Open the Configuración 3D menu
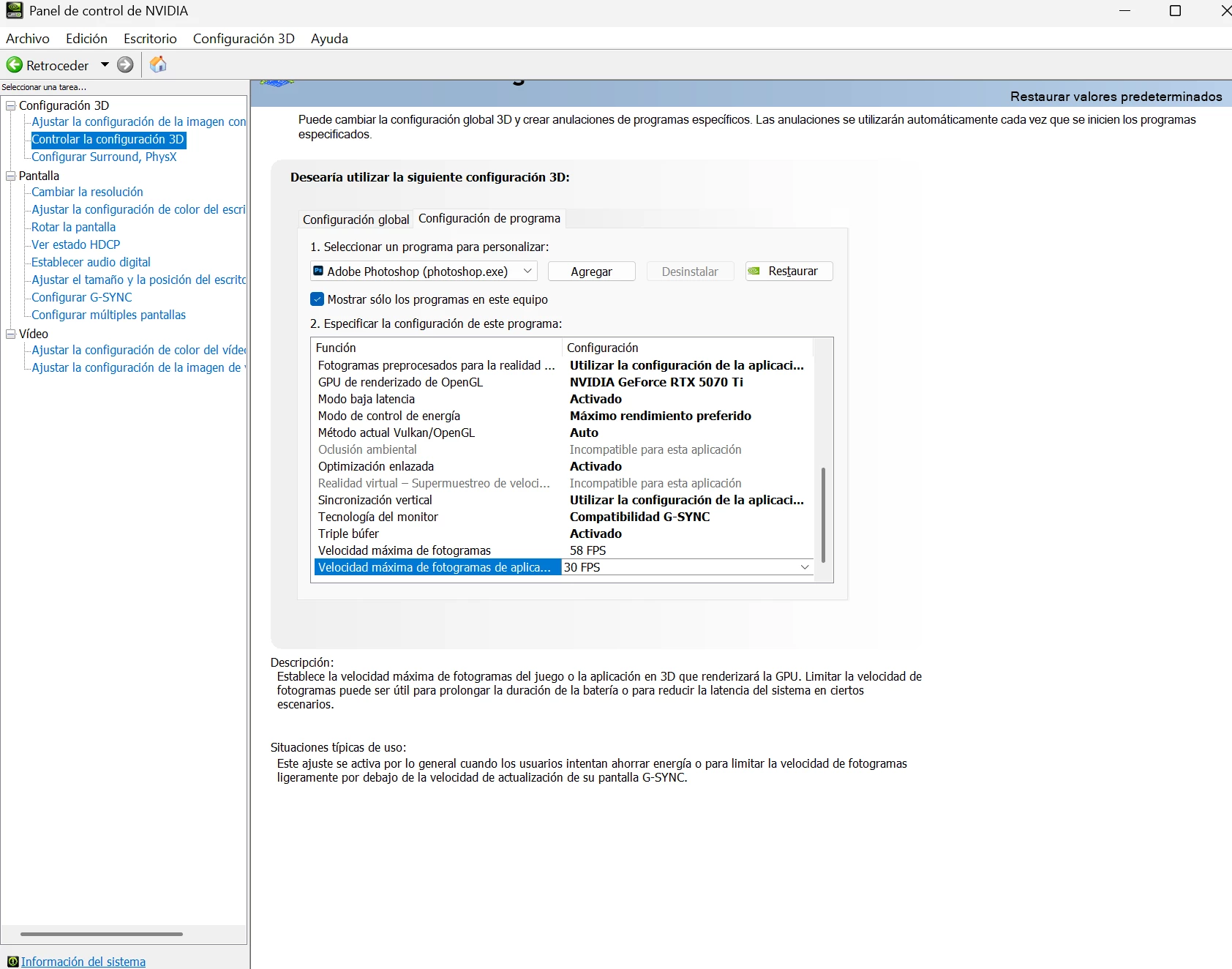Image resolution: width=1232 pixels, height=969 pixels. [244, 38]
